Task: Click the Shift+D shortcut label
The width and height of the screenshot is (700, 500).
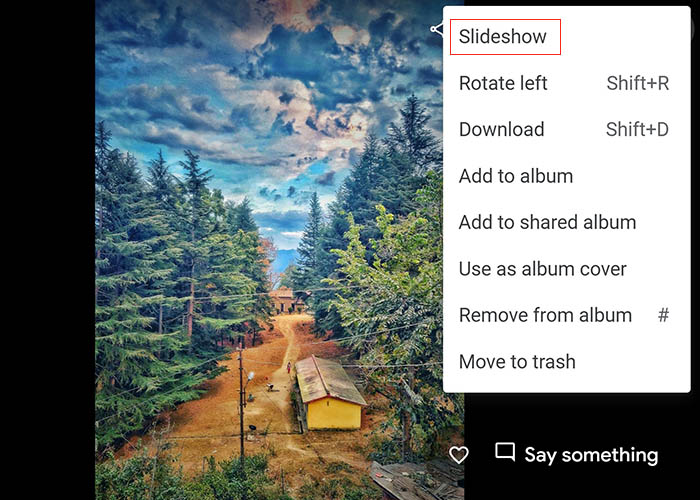Action: 637,129
